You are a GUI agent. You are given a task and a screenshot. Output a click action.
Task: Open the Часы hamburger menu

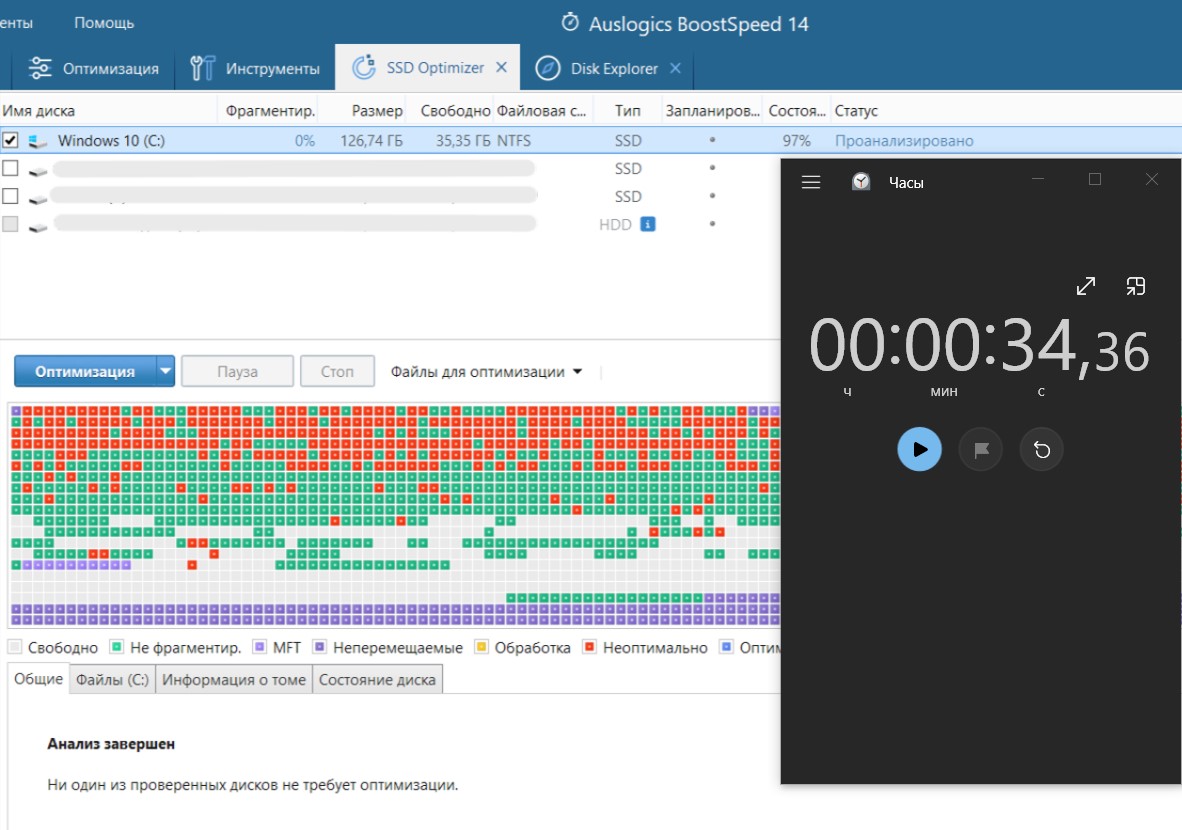[811, 182]
